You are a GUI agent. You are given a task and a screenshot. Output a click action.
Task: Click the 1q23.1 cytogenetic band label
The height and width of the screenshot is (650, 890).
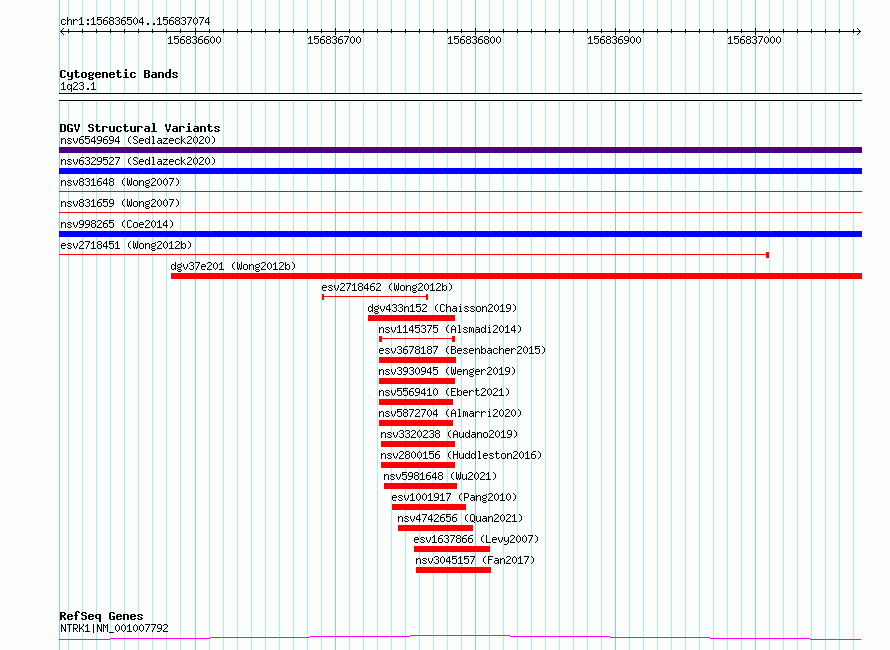[78, 86]
